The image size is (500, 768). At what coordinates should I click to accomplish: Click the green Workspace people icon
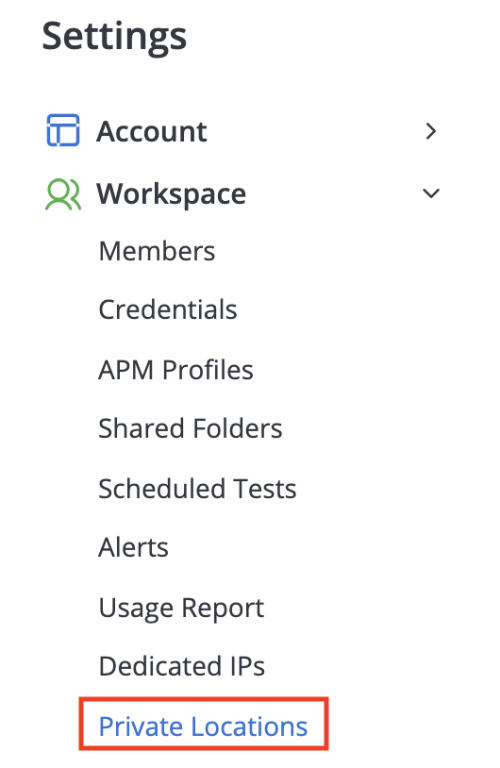tap(63, 194)
